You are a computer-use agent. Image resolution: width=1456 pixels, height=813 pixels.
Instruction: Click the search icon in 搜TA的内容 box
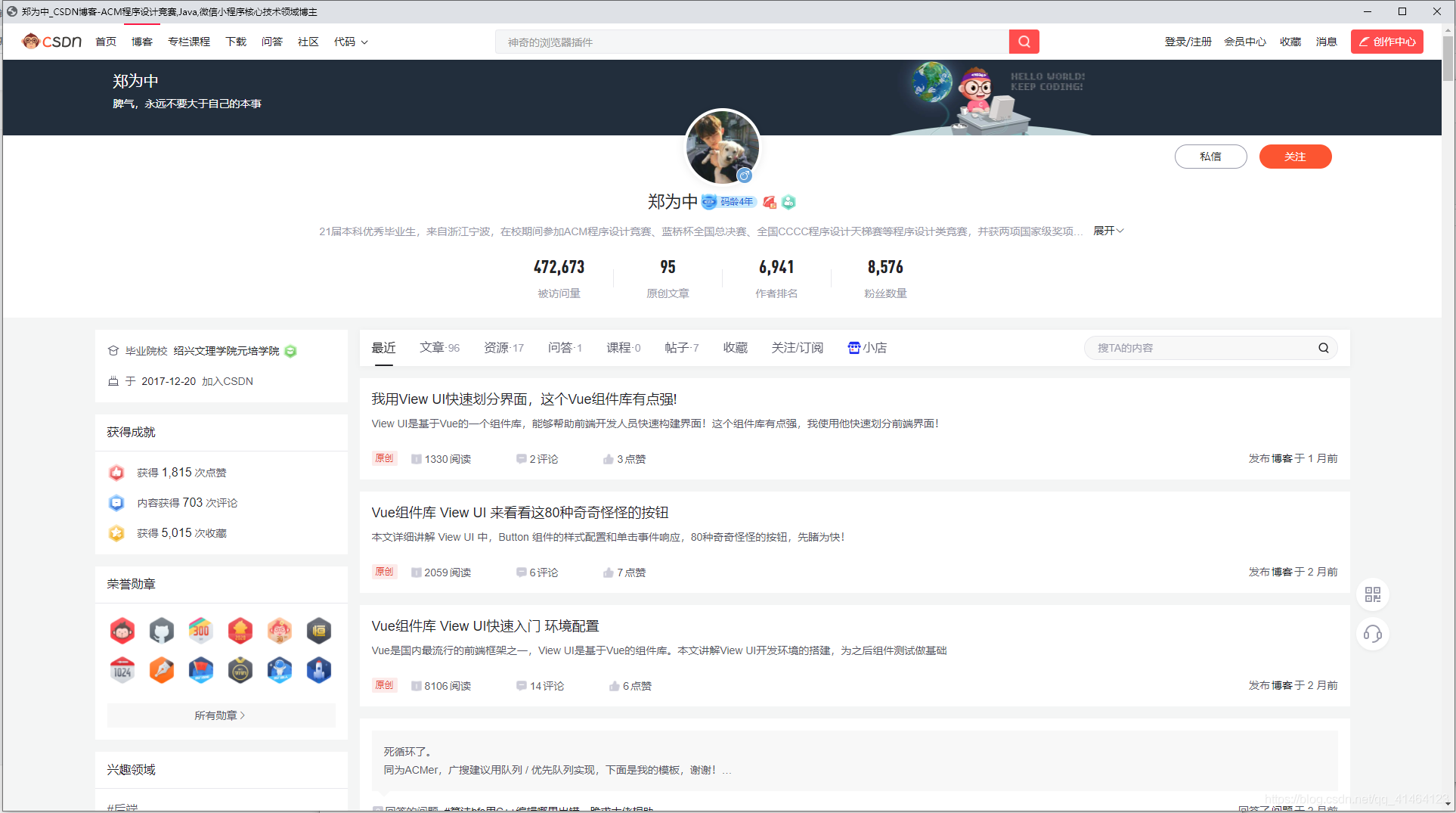tap(1323, 348)
